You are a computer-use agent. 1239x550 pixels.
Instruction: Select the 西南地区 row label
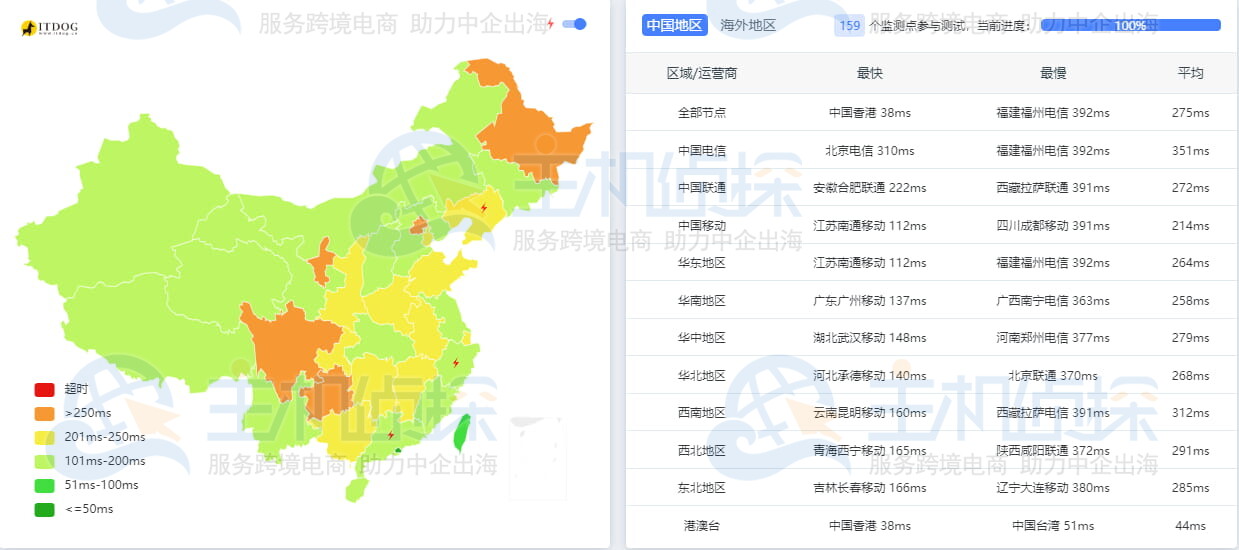click(702, 413)
